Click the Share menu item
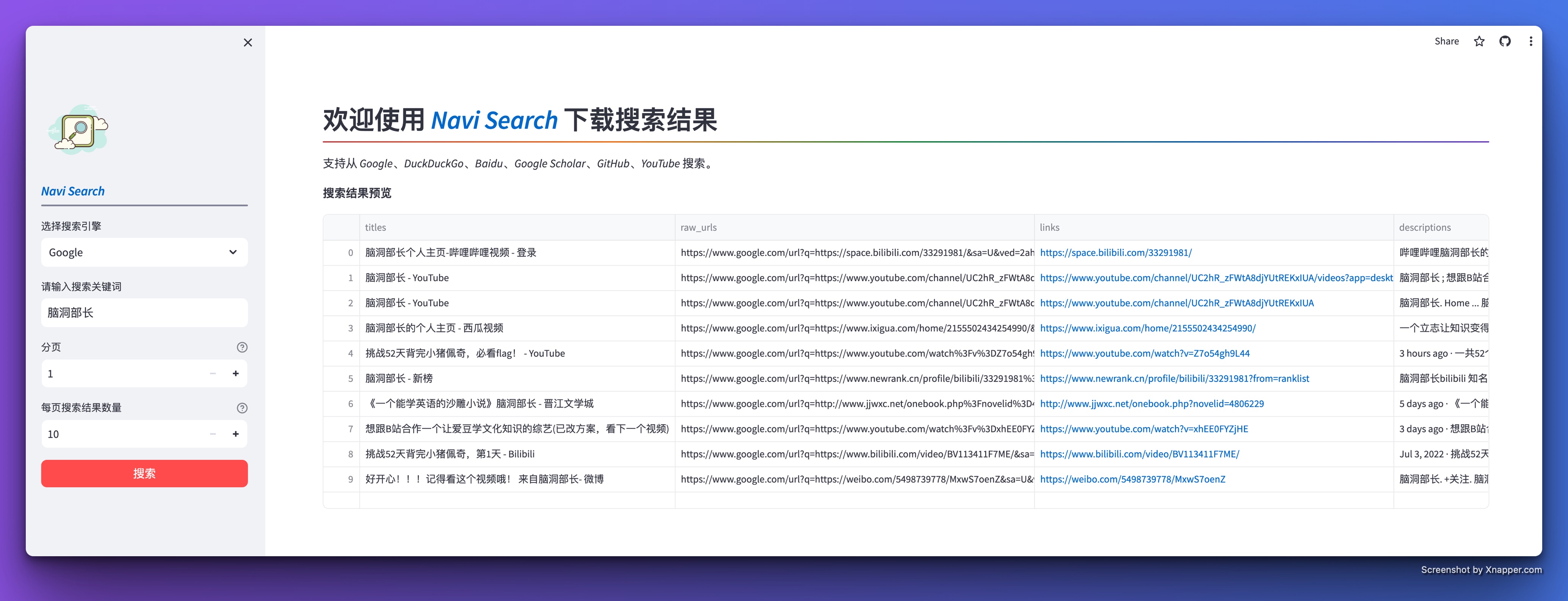Image resolution: width=1568 pixels, height=601 pixels. click(x=1446, y=41)
